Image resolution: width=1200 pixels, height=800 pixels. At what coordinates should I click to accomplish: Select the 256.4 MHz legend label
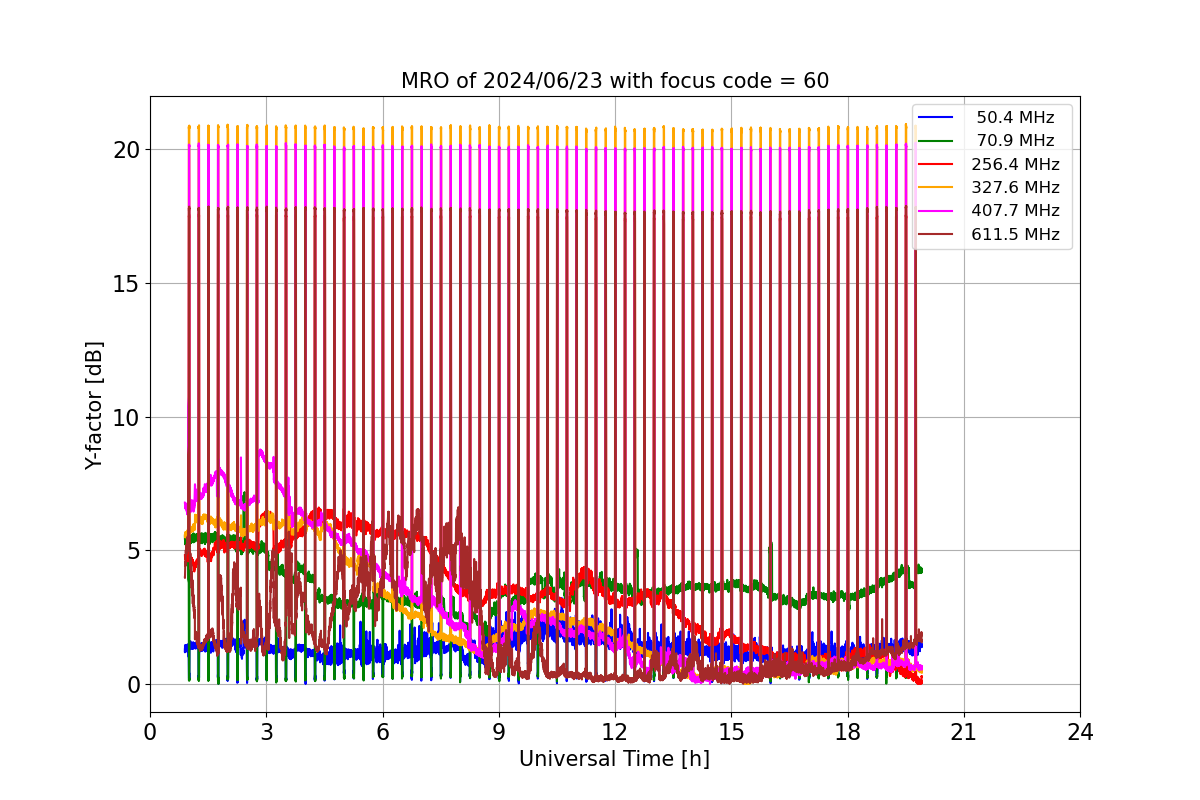1016,165
